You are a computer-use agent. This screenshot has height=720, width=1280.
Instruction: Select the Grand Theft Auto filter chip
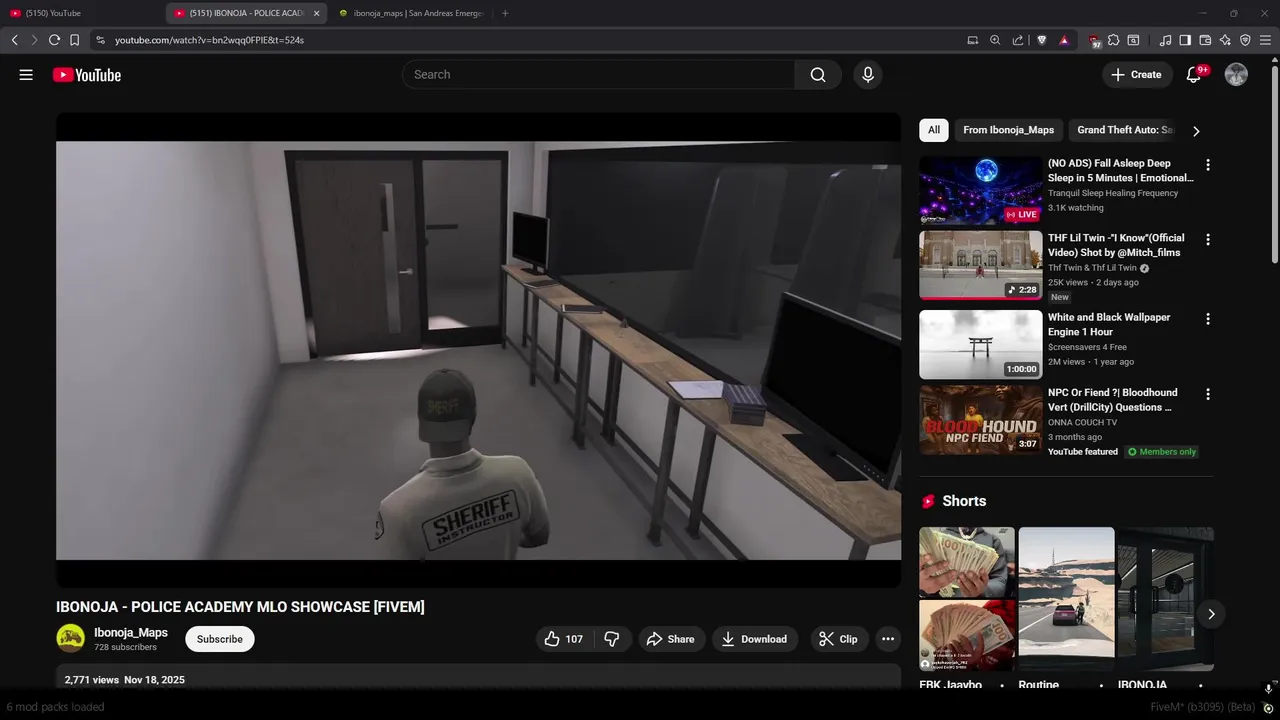[1124, 130]
